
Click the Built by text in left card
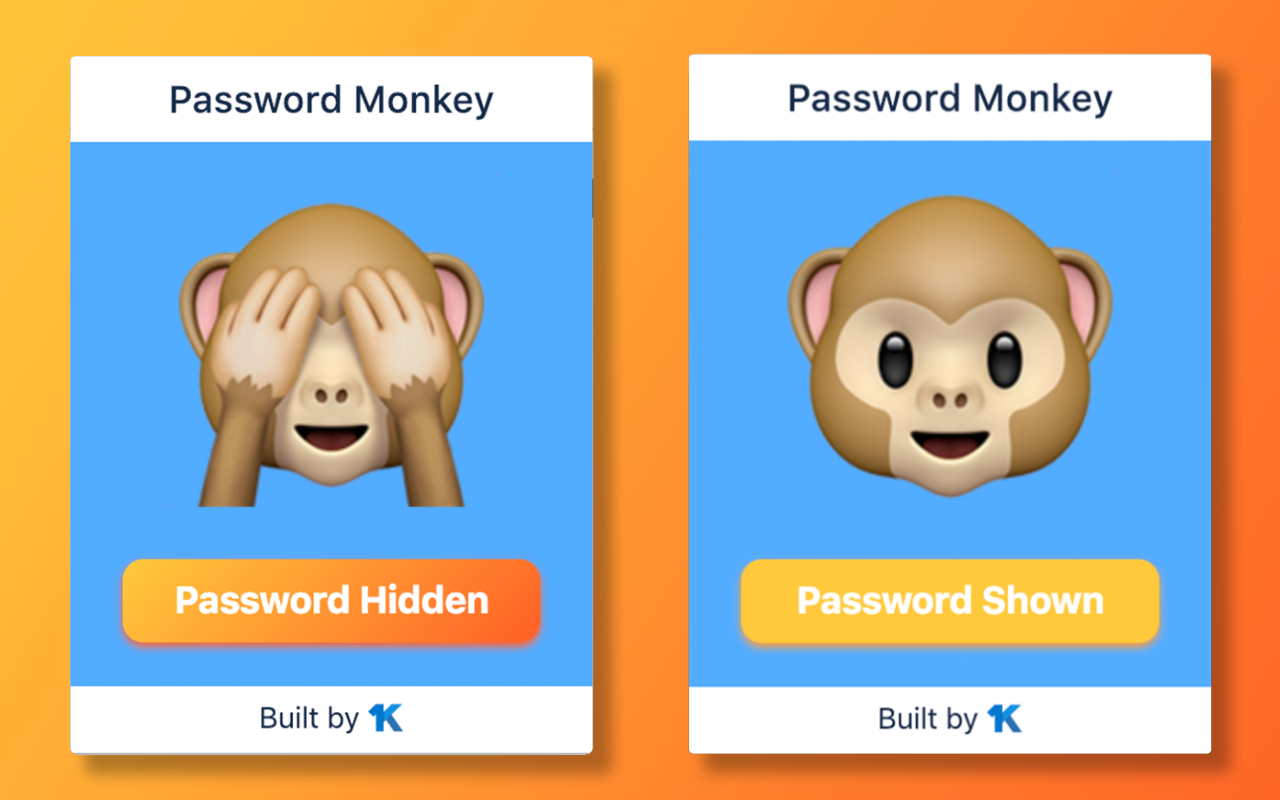coord(309,718)
